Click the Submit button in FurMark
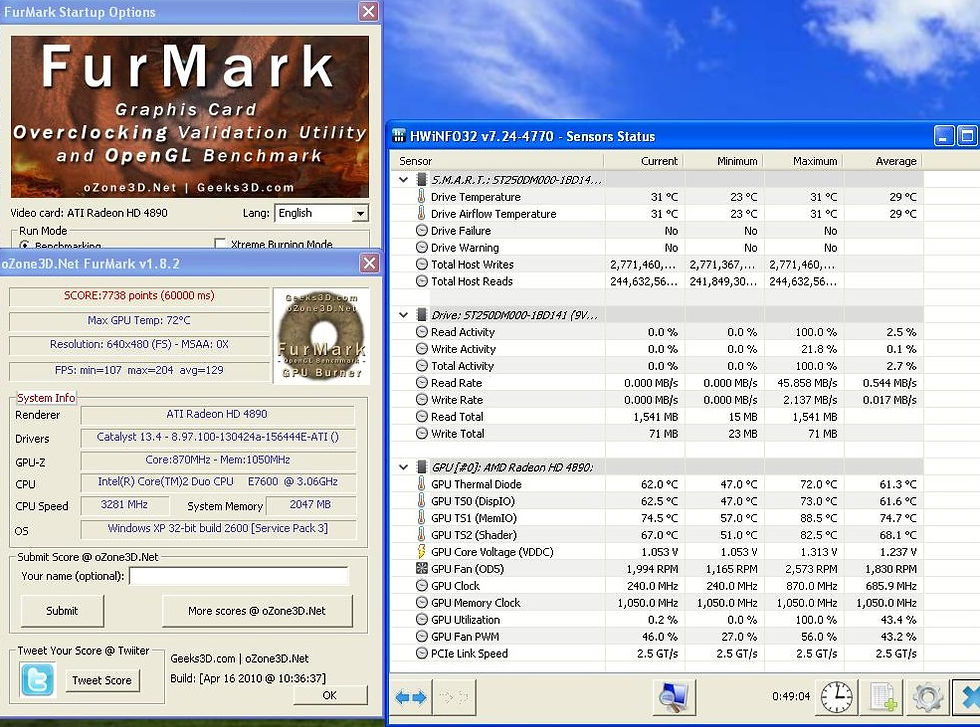This screenshot has height=727, width=980. pos(62,611)
